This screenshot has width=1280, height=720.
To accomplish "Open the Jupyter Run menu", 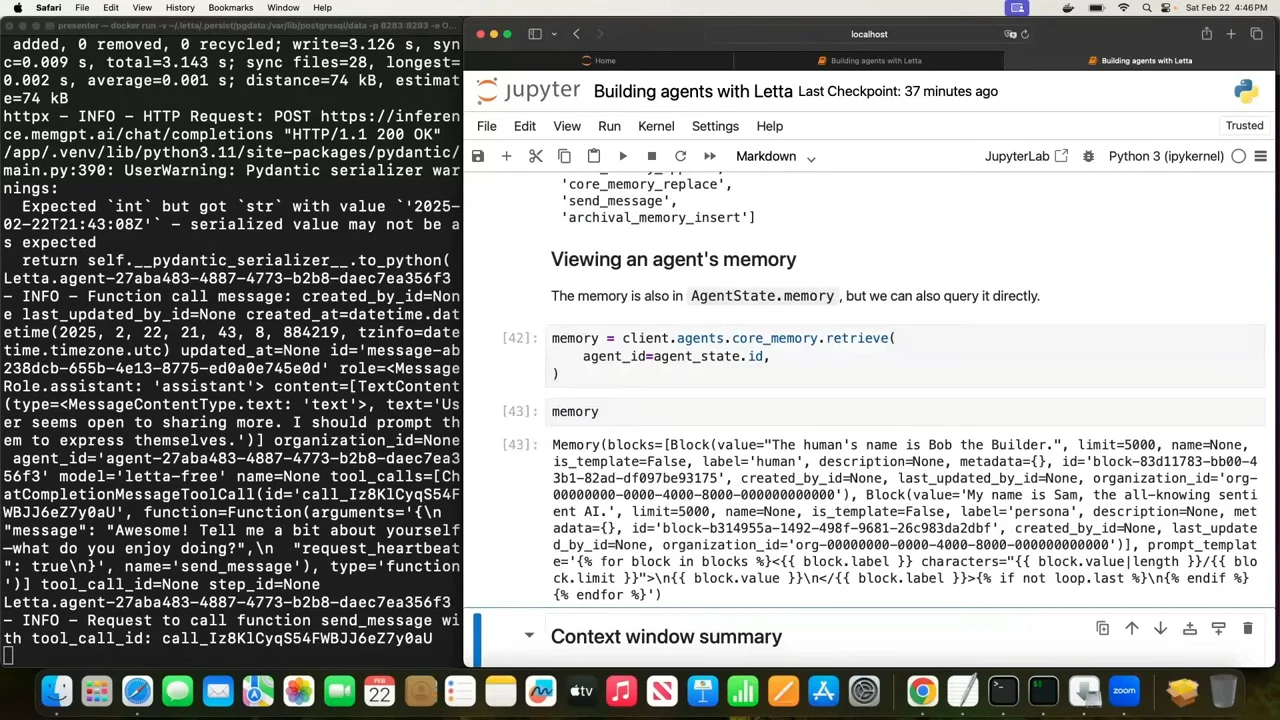I will pyautogui.click(x=609, y=126).
